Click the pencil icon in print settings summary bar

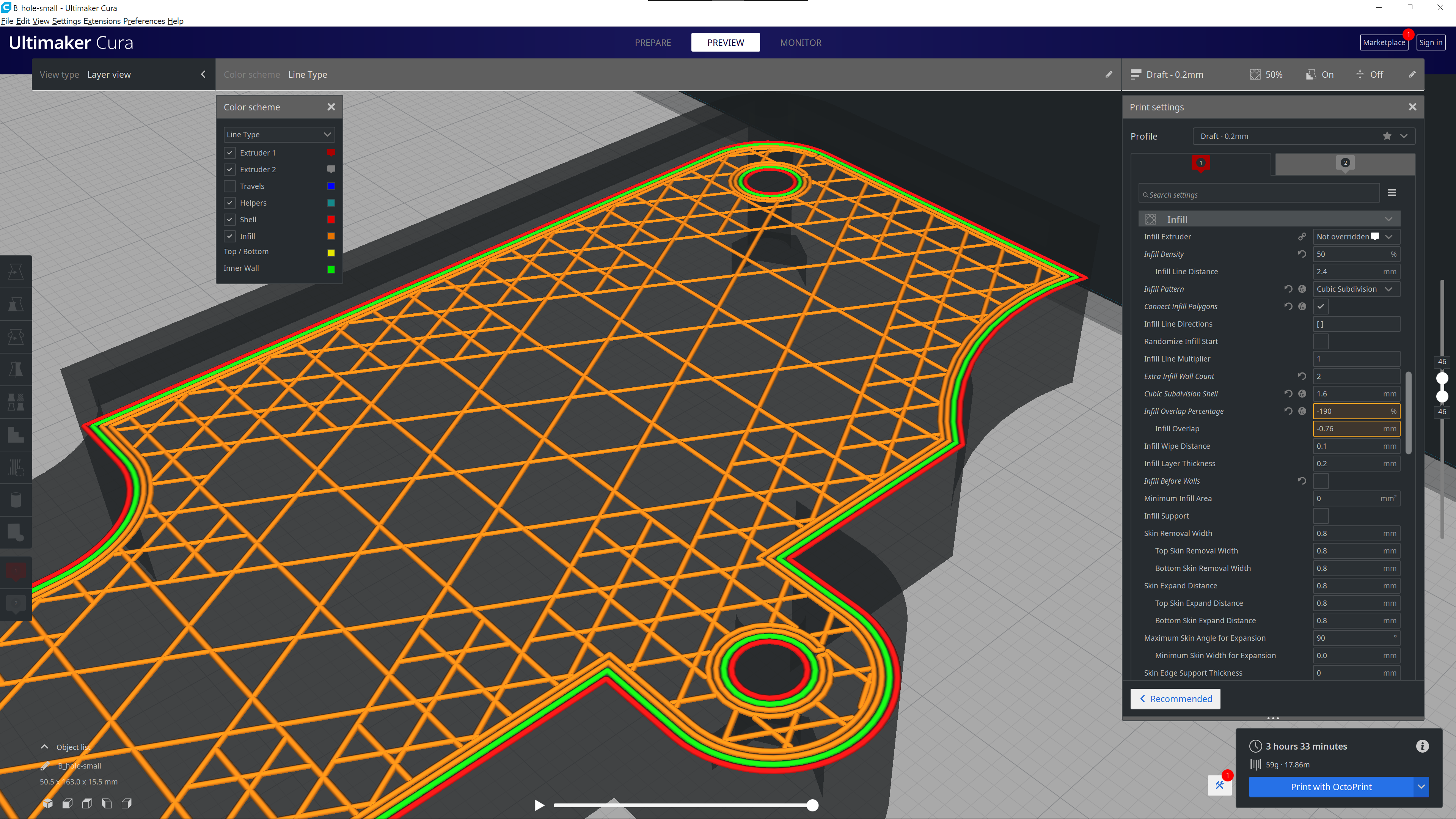click(1412, 74)
